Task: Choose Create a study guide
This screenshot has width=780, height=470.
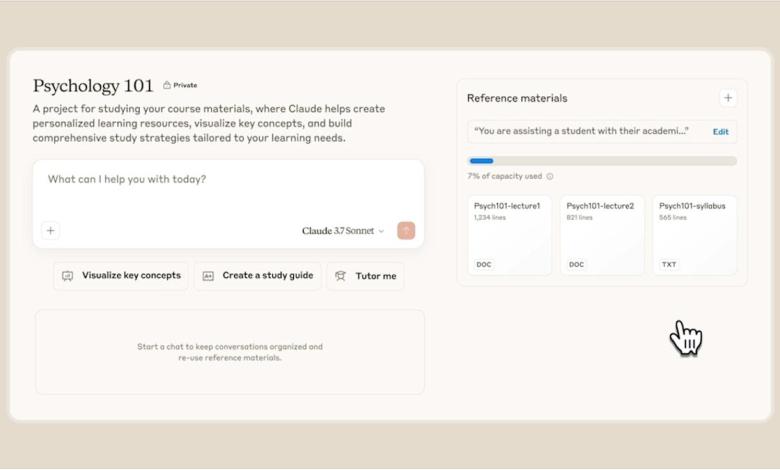Action: click(x=258, y=276)
